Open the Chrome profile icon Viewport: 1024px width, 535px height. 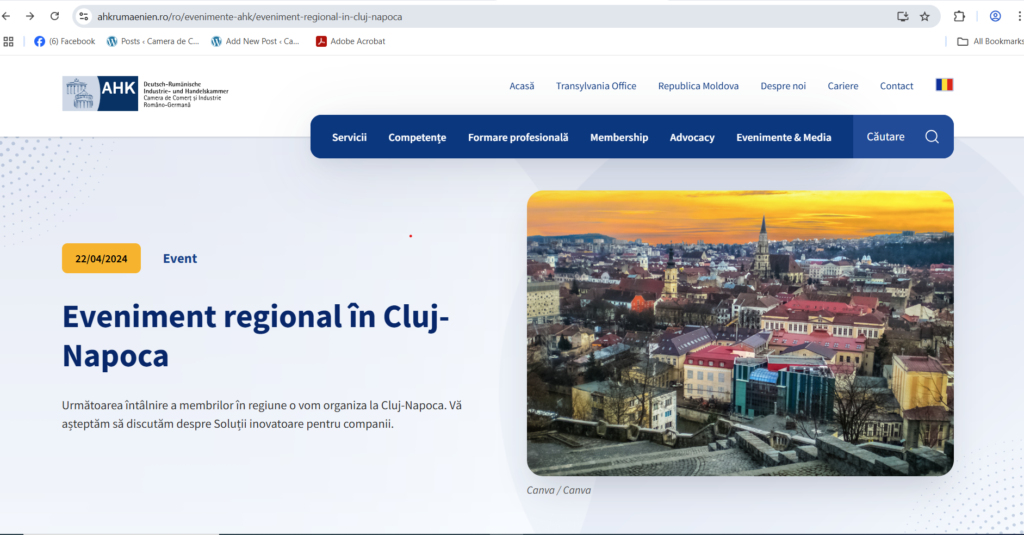point(995,16)
